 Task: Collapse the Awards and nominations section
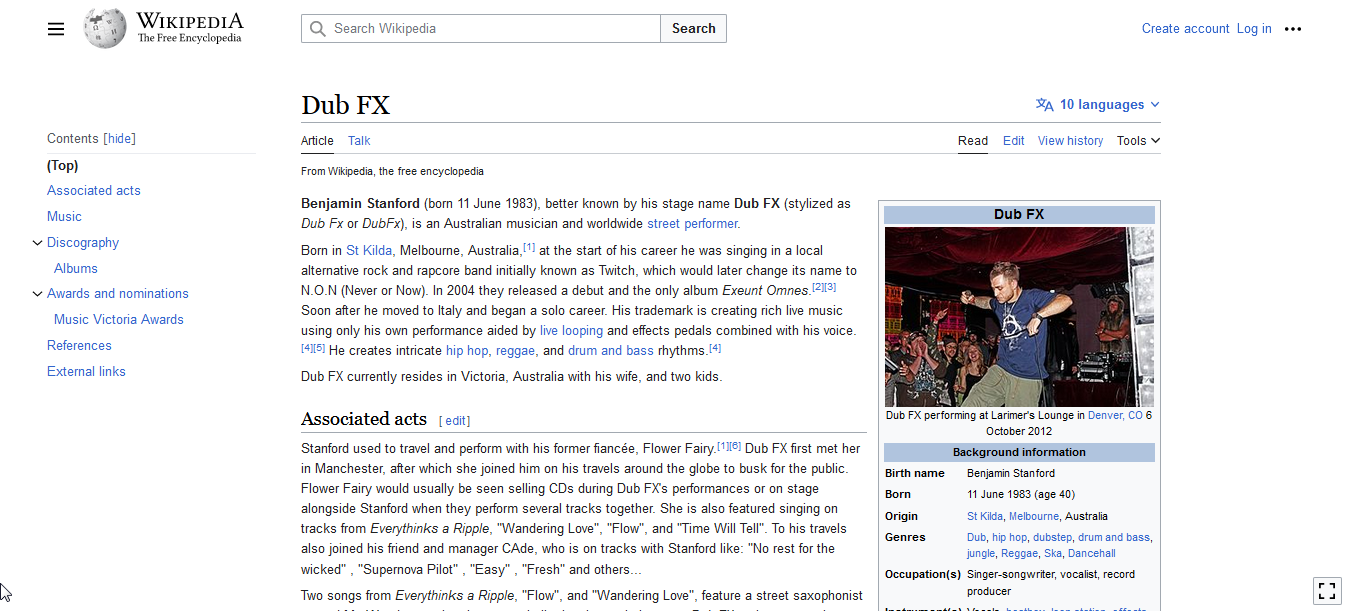[37, 294]
